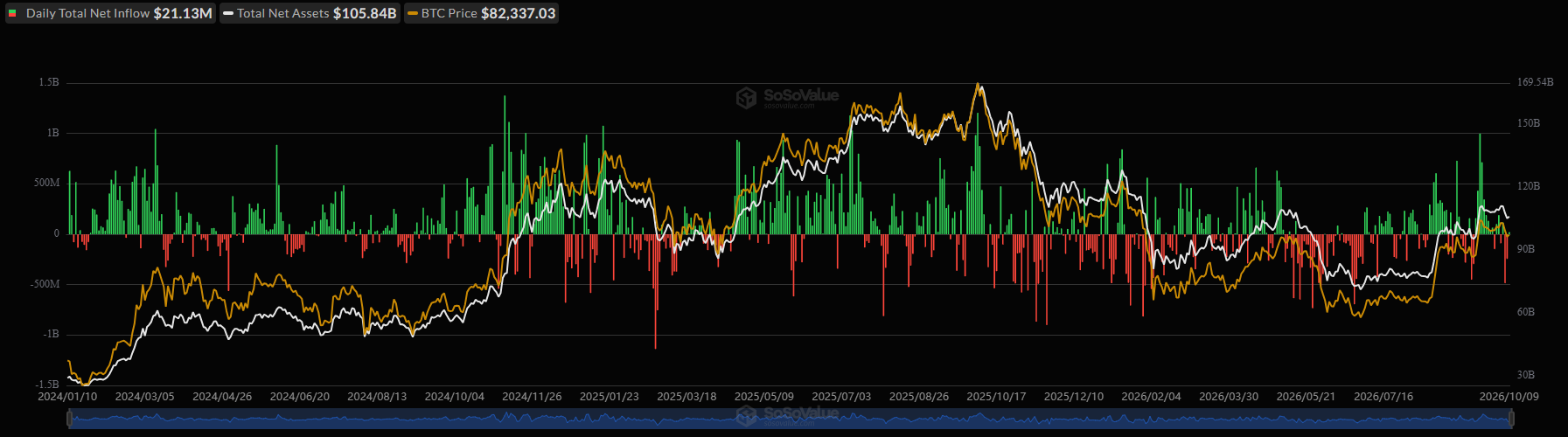The image size is (1568, 437).
Task: Click the -1B label on the left axis
Action: [x=51, y=335]
